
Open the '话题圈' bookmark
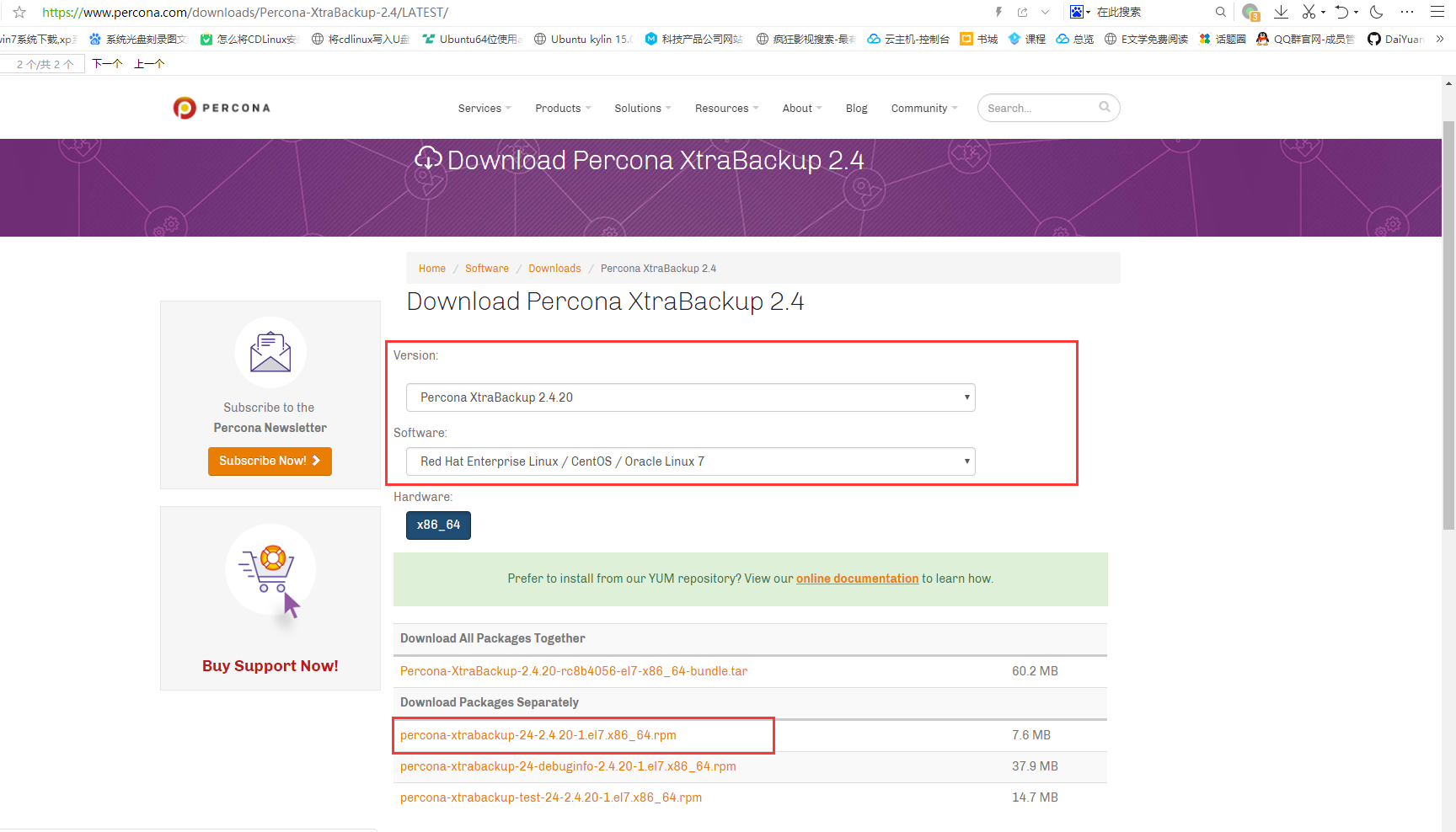coord(1223,40)
